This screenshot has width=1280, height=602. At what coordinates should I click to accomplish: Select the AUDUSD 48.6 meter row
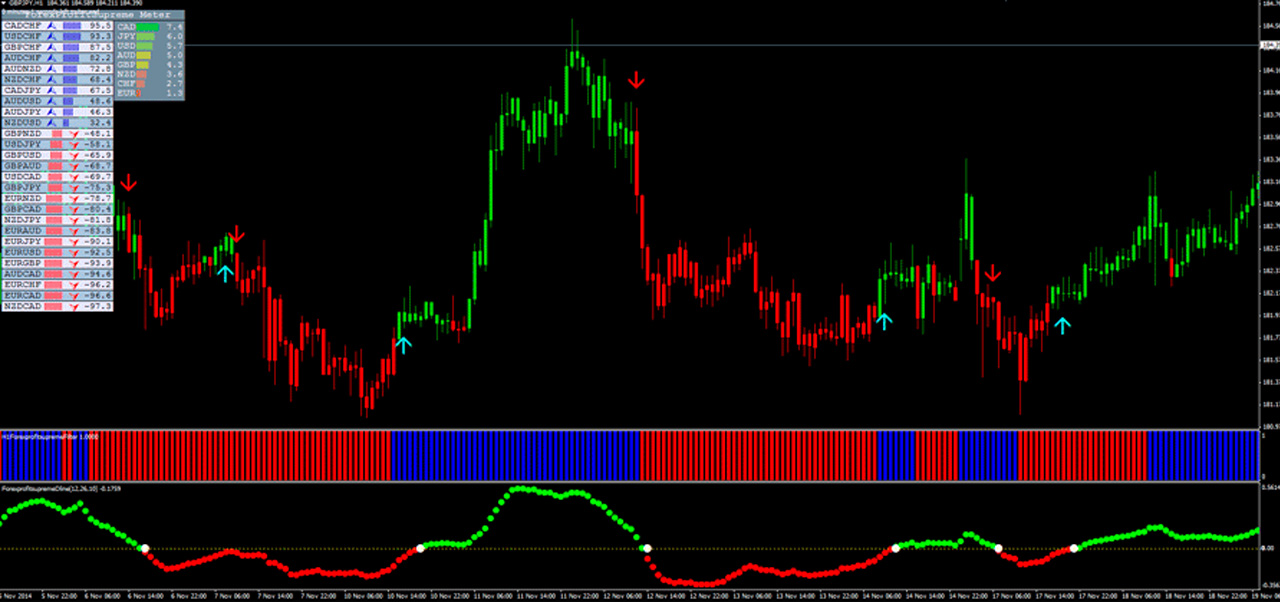tap(57, 101)
